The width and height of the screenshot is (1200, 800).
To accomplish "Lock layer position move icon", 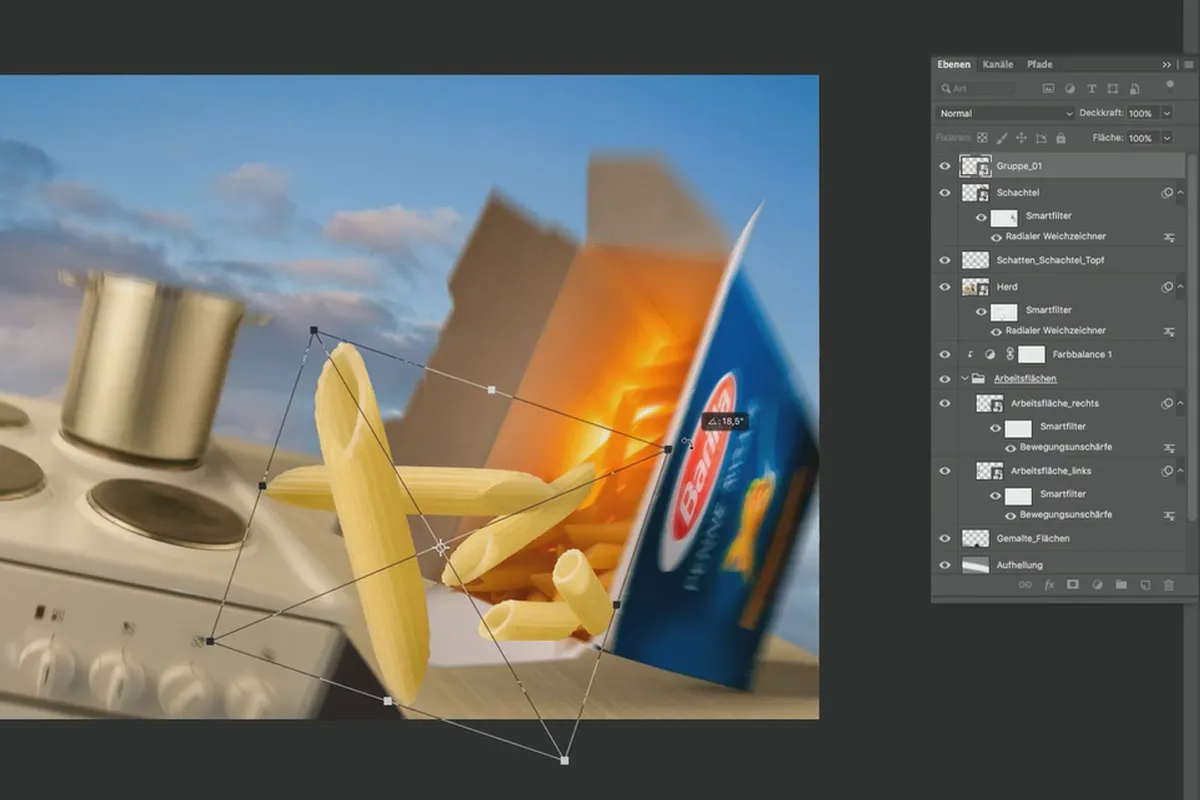I will click(1021, 138).
